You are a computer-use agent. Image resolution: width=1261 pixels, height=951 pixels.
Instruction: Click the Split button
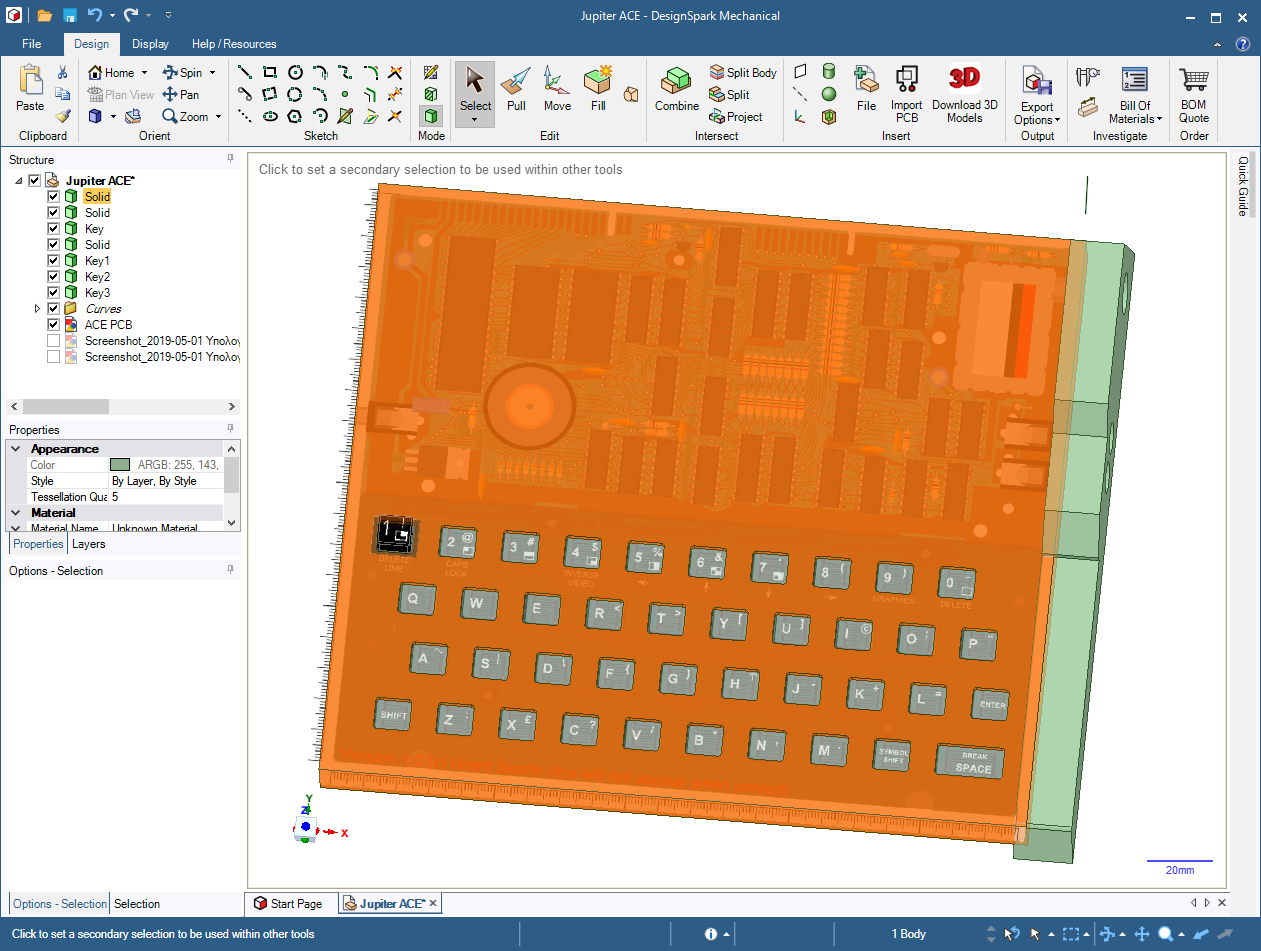729,94
